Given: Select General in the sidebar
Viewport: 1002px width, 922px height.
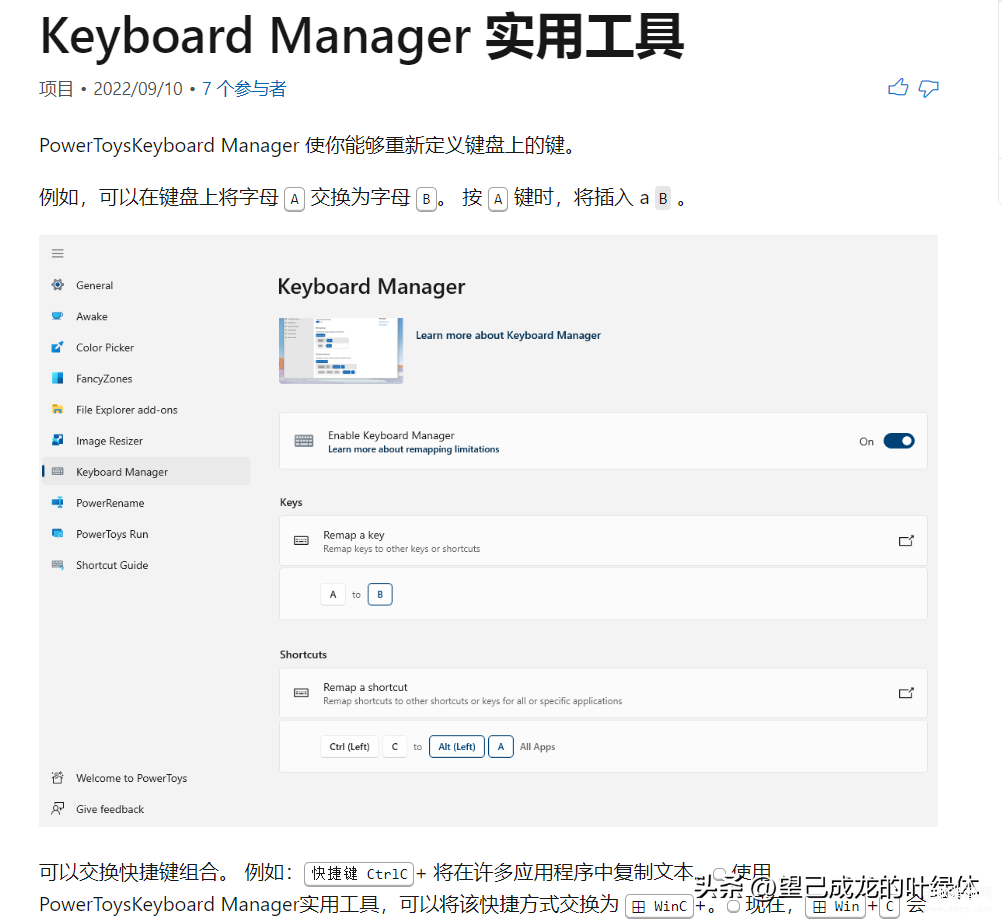Looking at the screenshot, I should (x=95, y=285).
